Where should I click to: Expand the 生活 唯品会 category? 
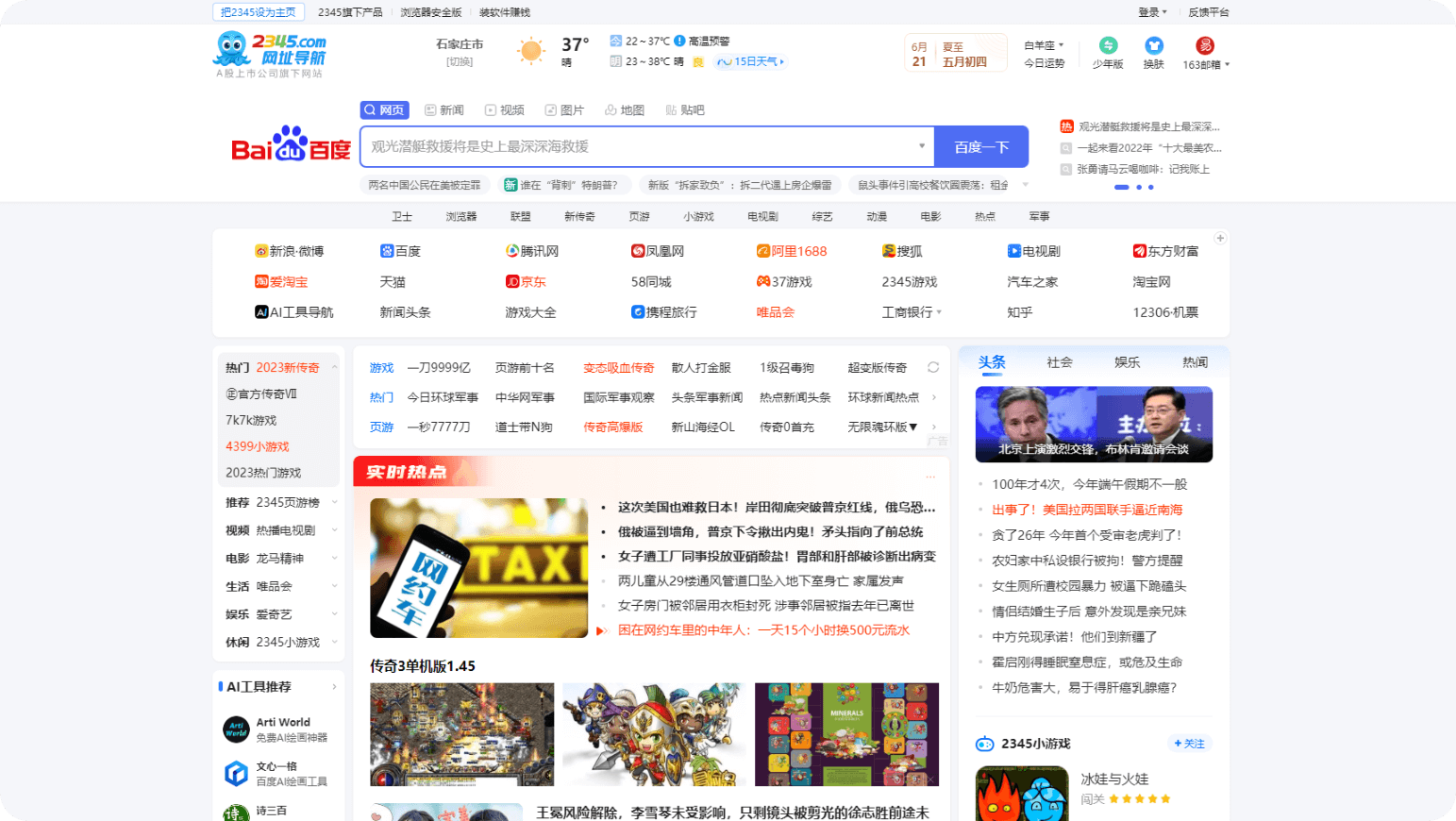pos(334,586)
